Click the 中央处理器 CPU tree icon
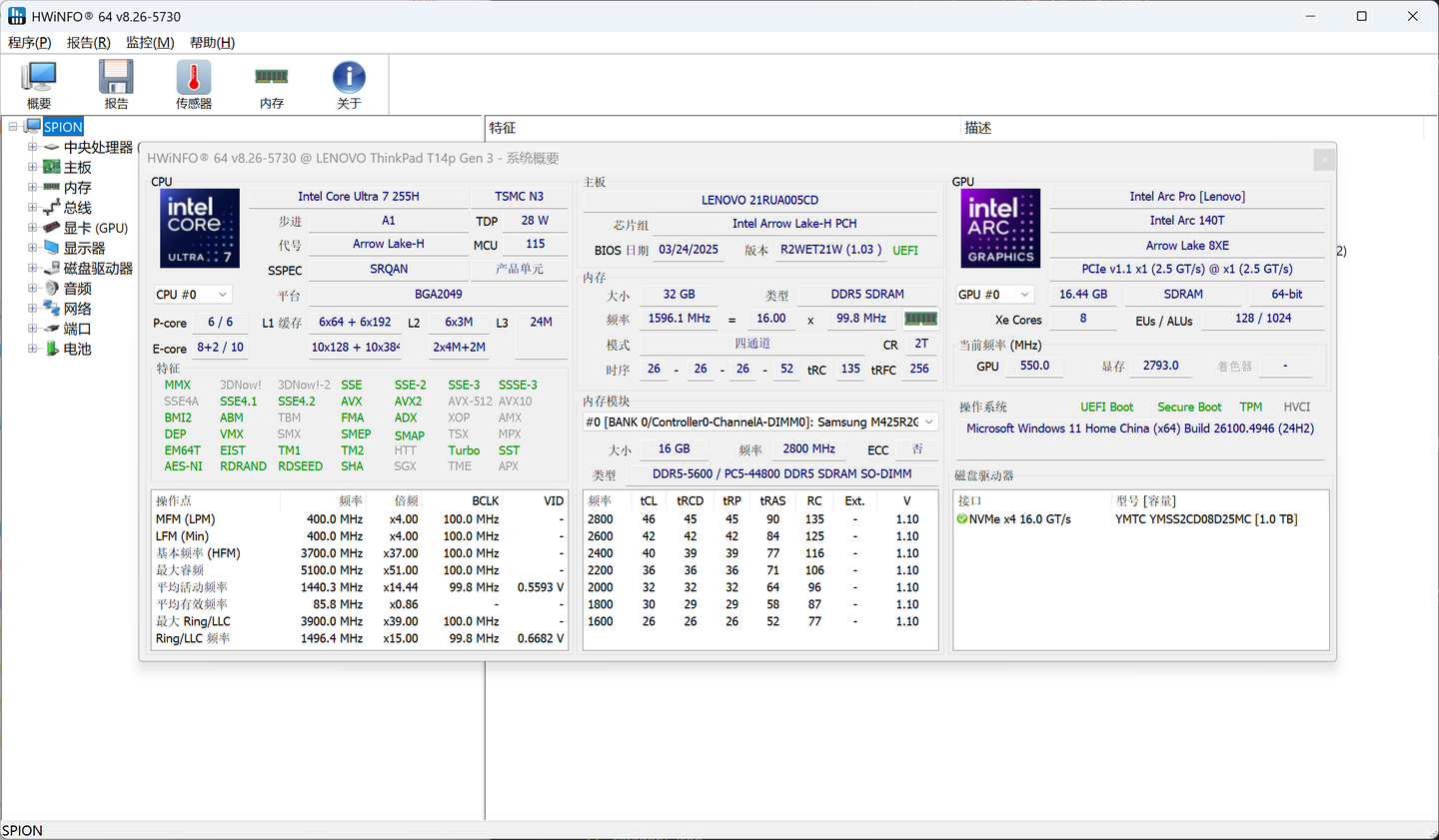Image resolution: width=1439 pixels, height=840 pixels. point(52,147)
